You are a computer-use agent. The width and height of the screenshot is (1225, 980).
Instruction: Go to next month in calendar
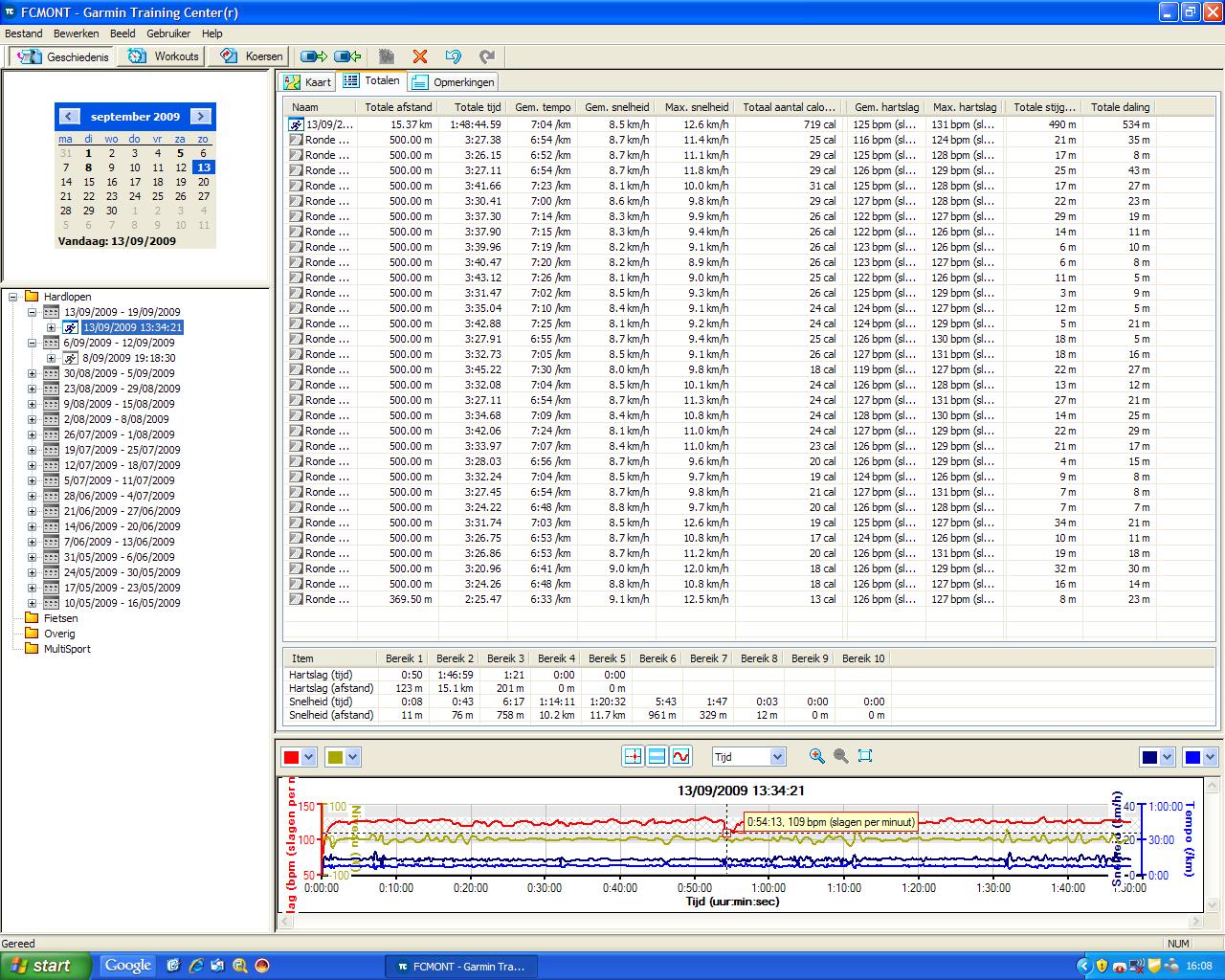click(201, 116)
